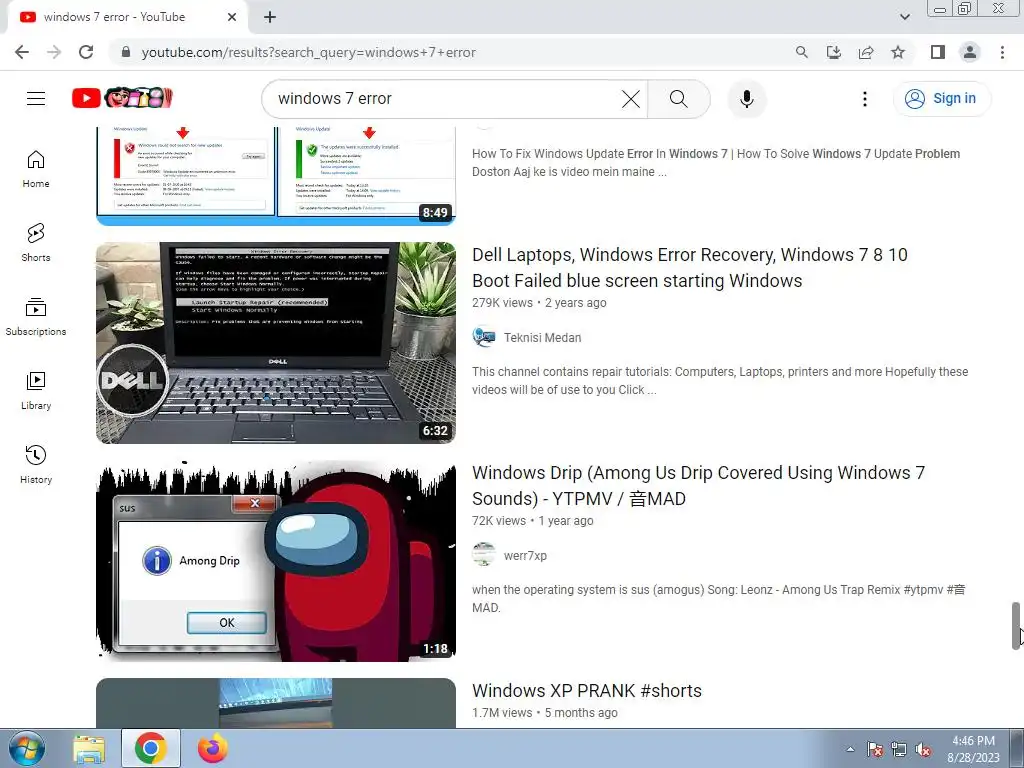Open YouTube settings three-dot menu
This screenshot has height=768, width=1024.
click(x=865, y=99)
